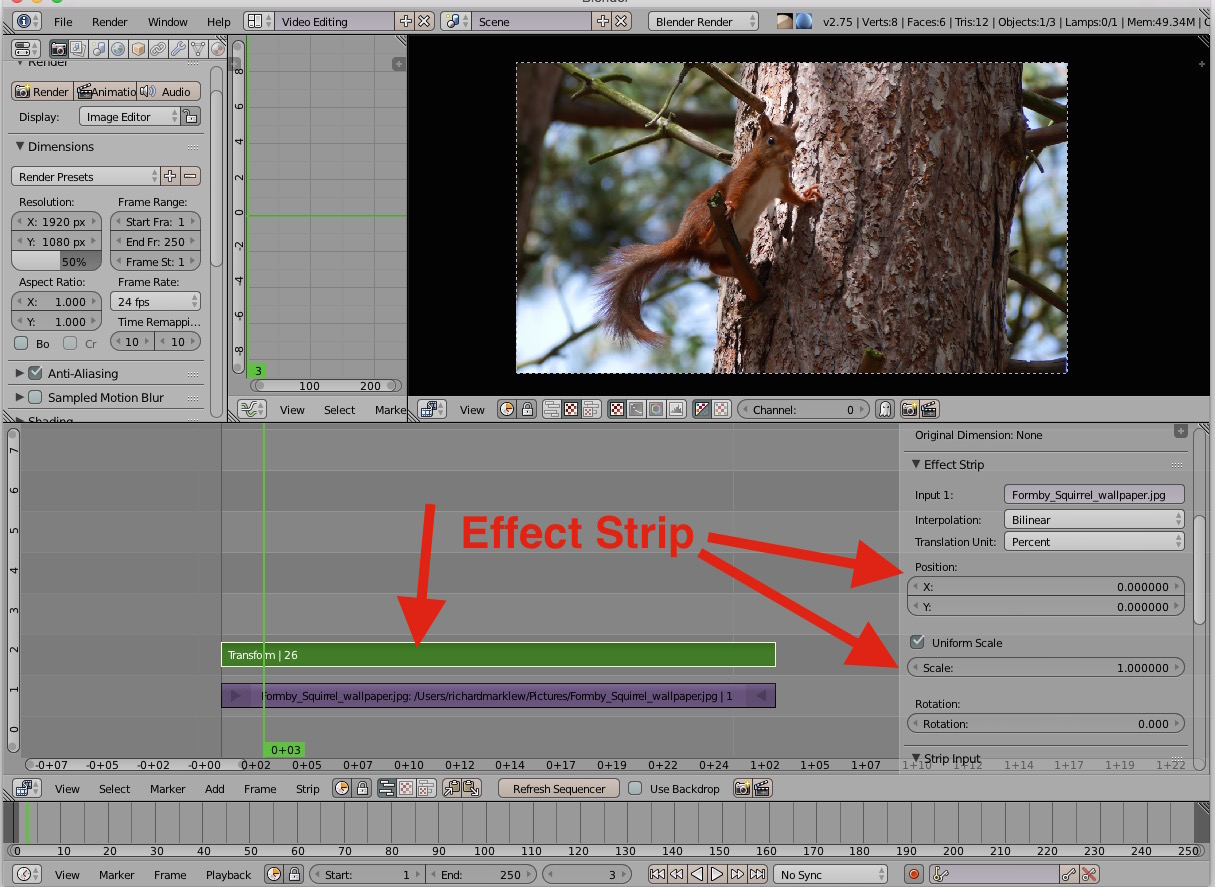Viewport: 1215px width, 887px height.
Task: Open the Render menu in top bar
Action: tap(109, 21)
